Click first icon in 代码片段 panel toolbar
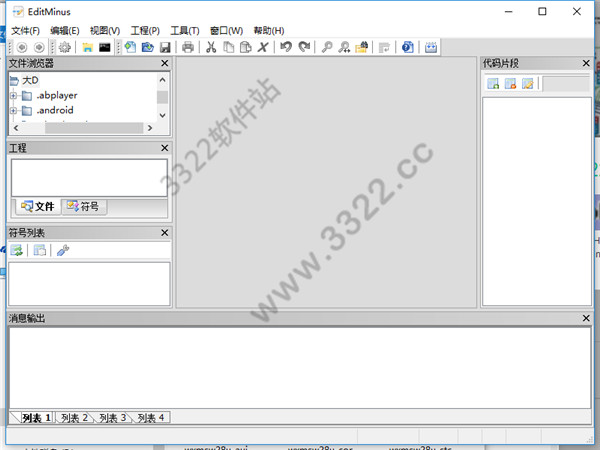 click(493, 83)
